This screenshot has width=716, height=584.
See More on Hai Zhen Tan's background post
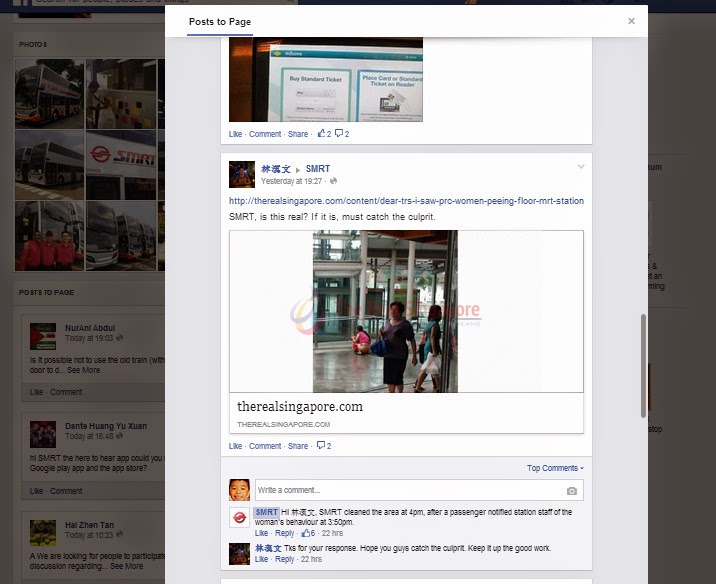pos(126,566)
